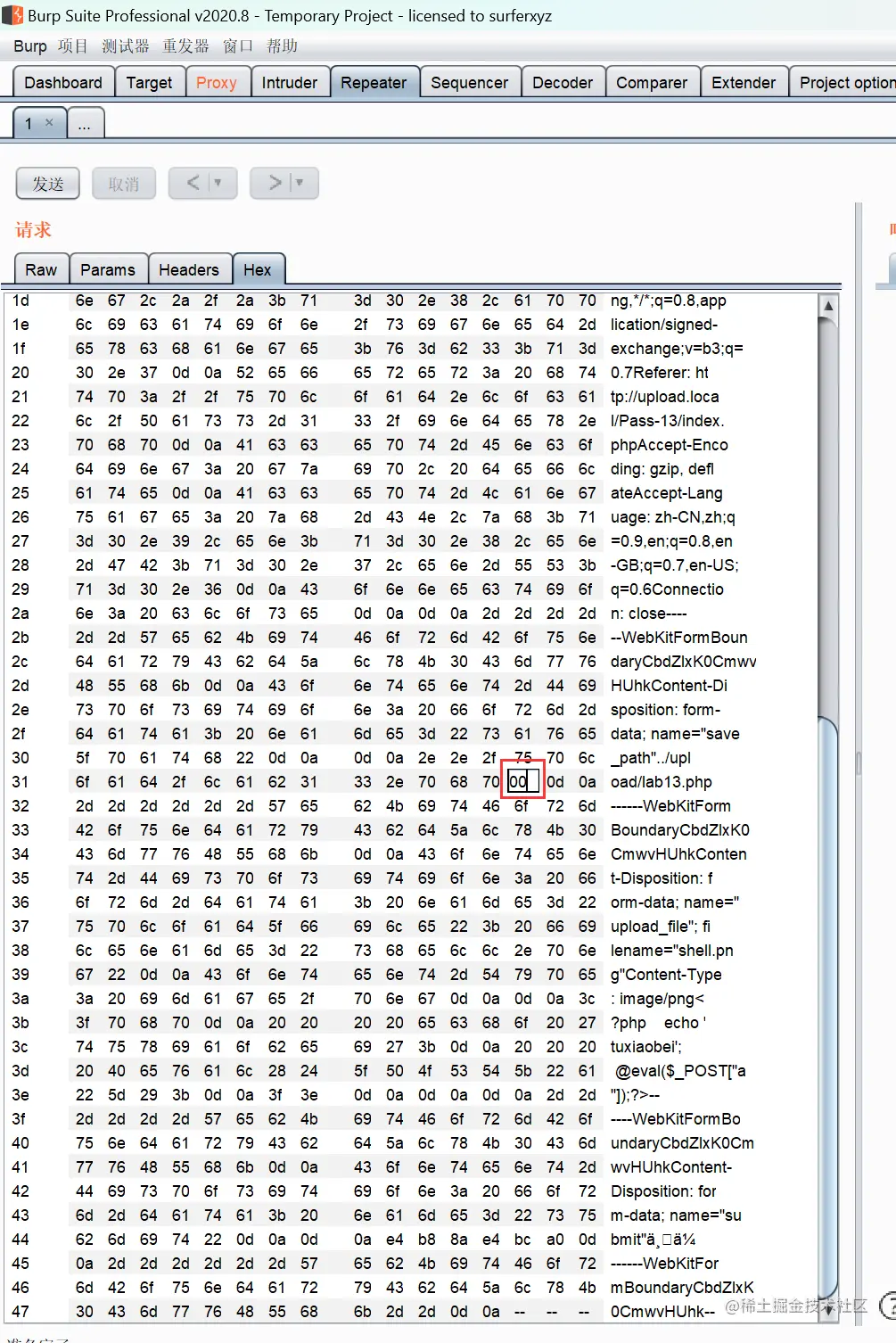This screenshot has width=896, height=1343.
Task: Add a new Repeater tab with ...
Action: [85, 123]
